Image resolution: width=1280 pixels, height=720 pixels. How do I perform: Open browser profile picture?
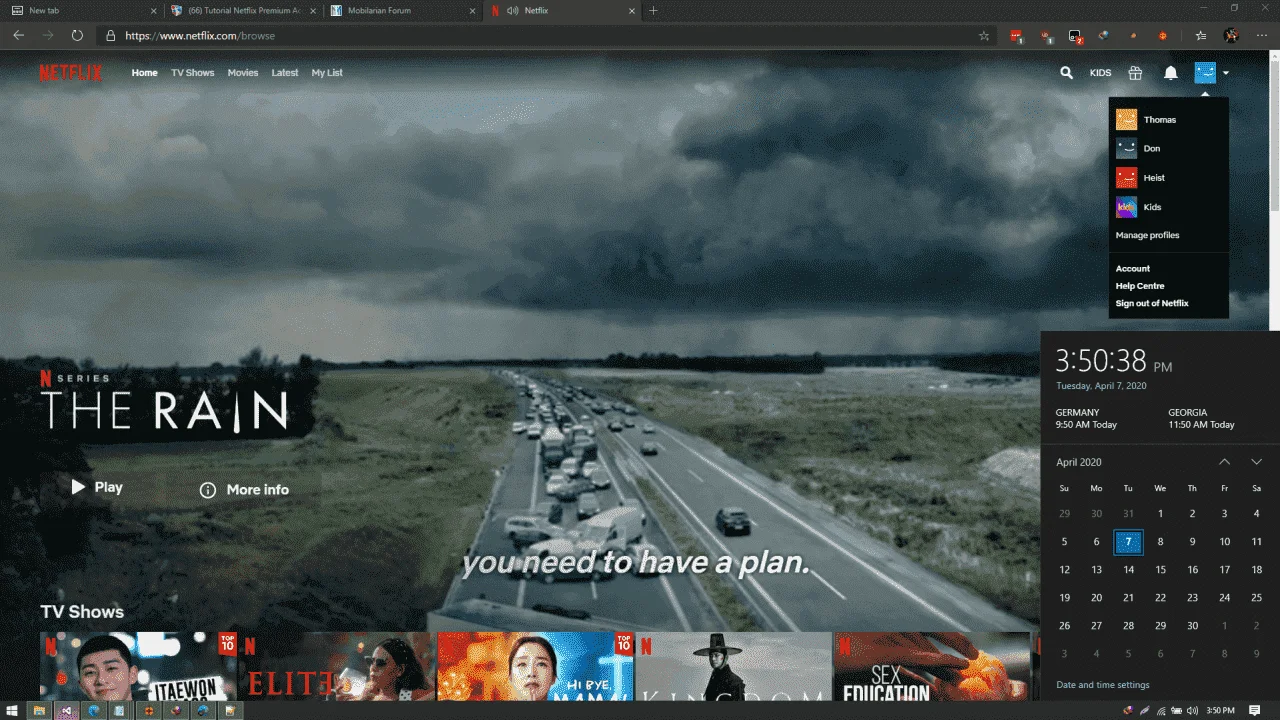[1231, 35]
